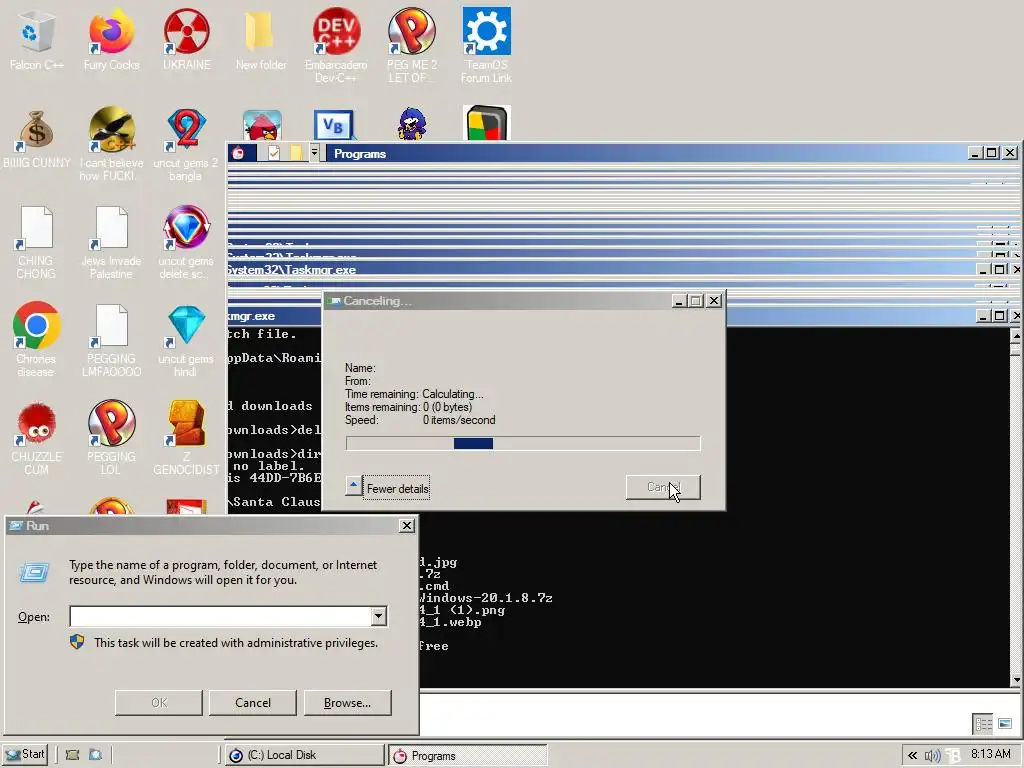Click the New Folder icon in Programs quick toolbar
Viewport: 1024px width, 768px height.
coord(296,153)
